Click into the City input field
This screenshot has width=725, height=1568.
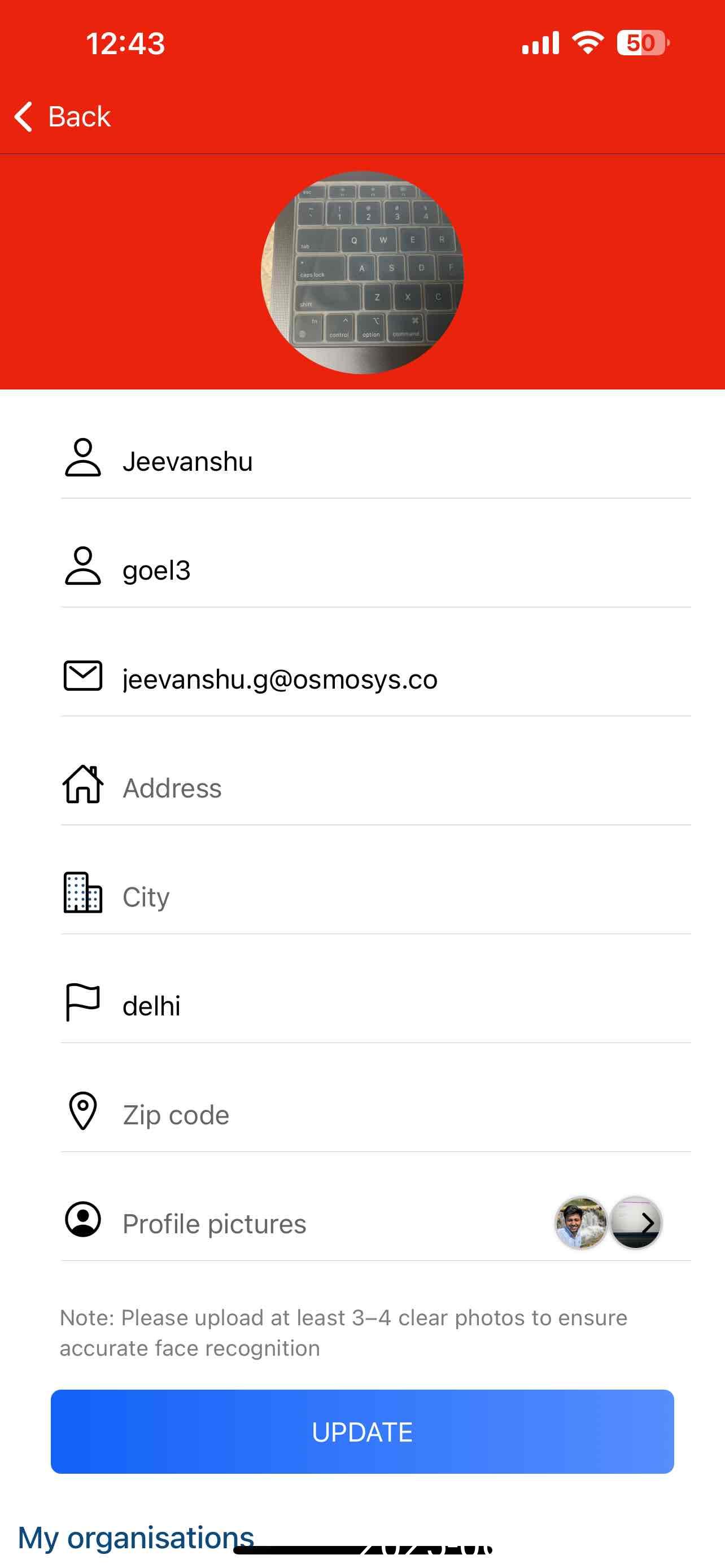point(402,897)
